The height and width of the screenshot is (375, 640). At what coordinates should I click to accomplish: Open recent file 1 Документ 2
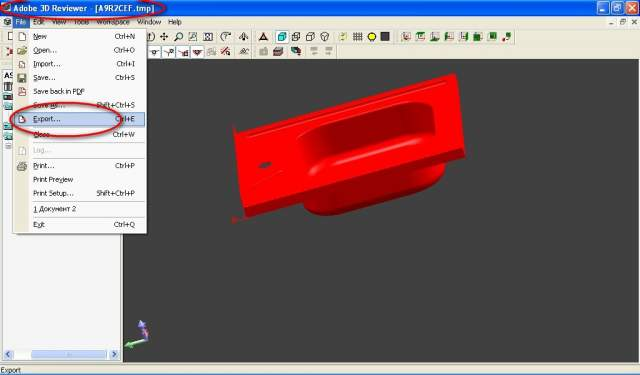pos(80,209)
